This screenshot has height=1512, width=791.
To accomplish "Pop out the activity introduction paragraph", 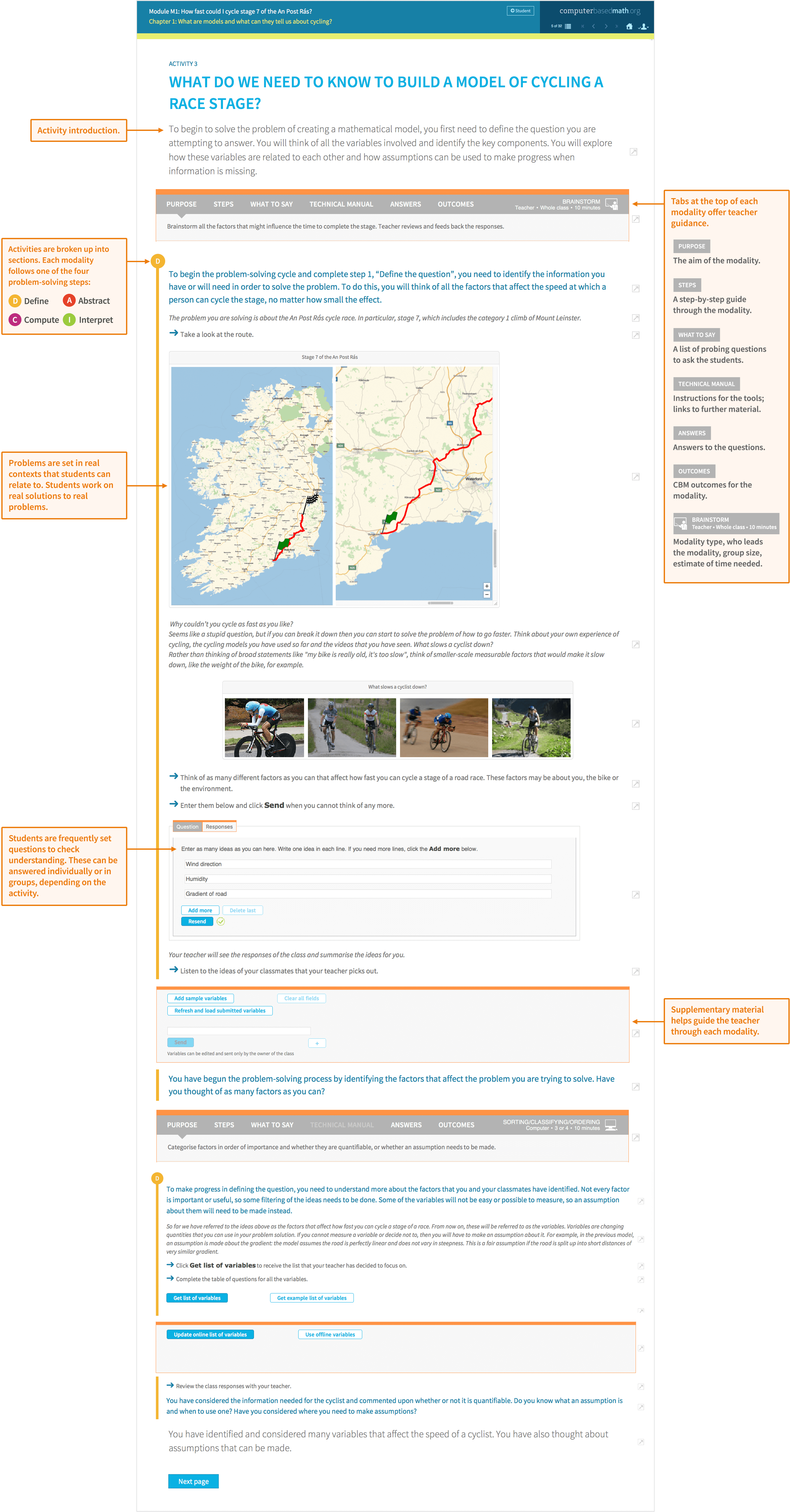I will 633,152.
